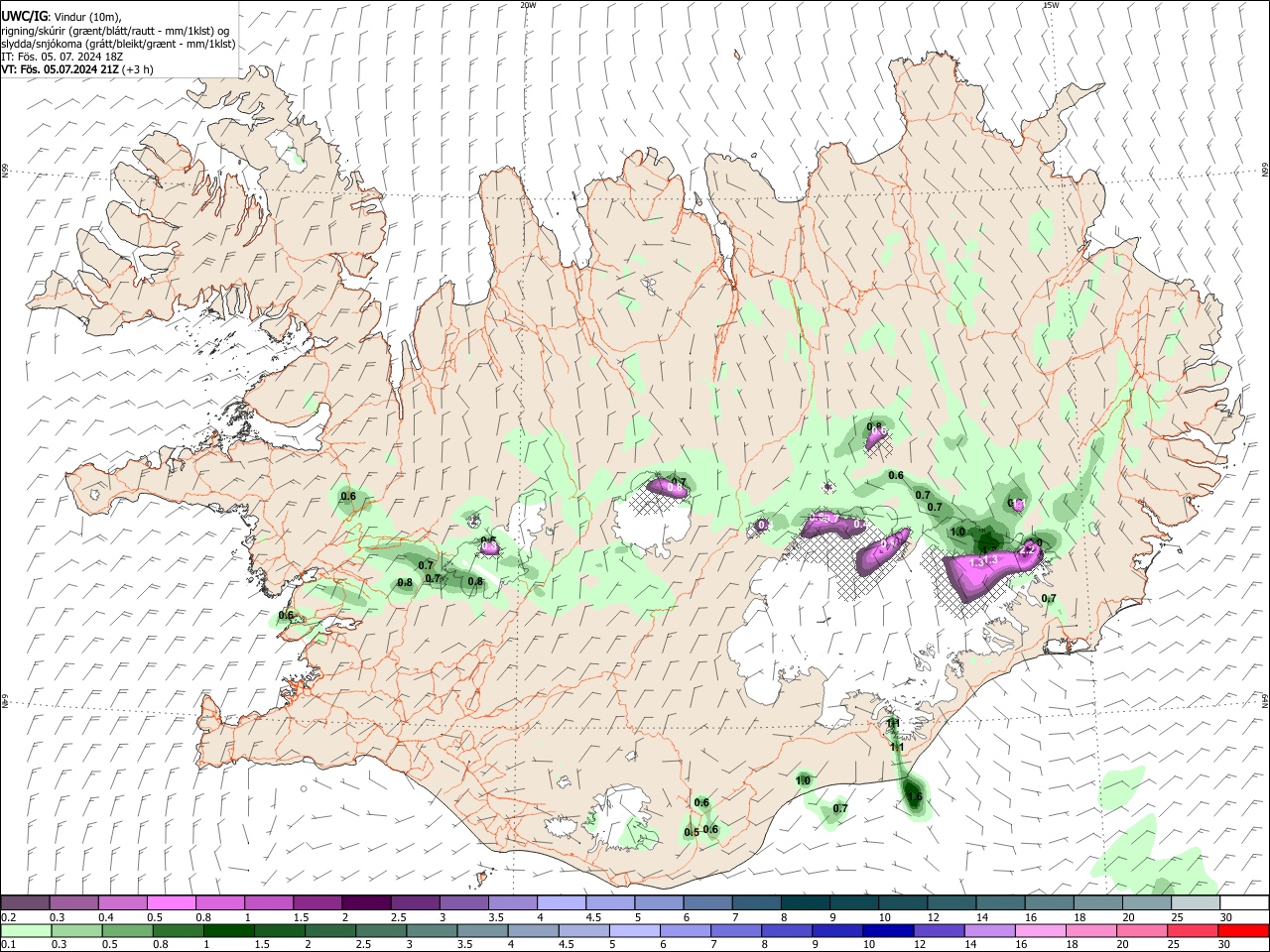Image resolution: width=1270 pixels, height=952 pixels.
Task: Select the dark navy rain swatch between 10 and 12
Action: point(888,931)
